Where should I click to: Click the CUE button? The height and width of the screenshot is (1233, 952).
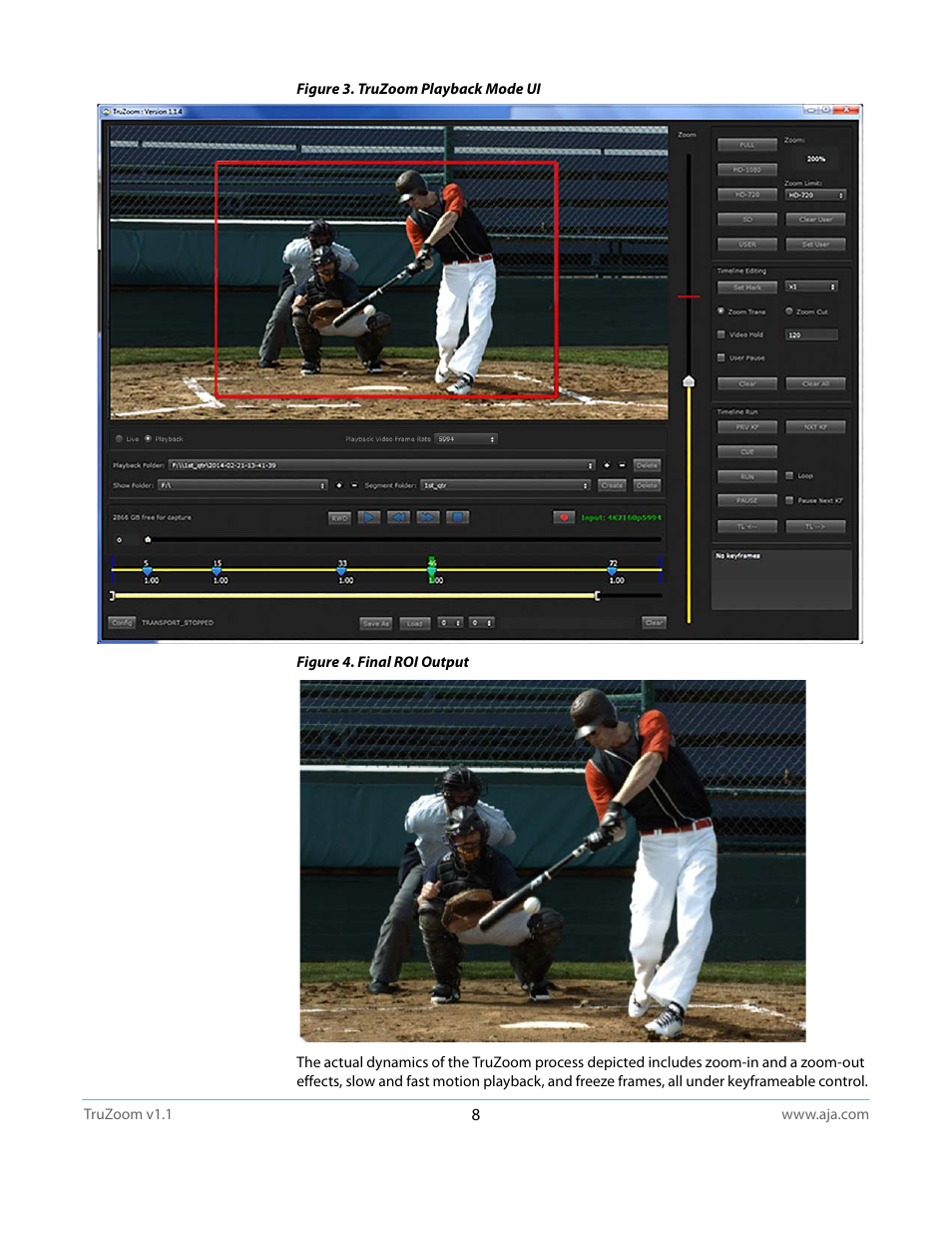[x=747, y=451]
